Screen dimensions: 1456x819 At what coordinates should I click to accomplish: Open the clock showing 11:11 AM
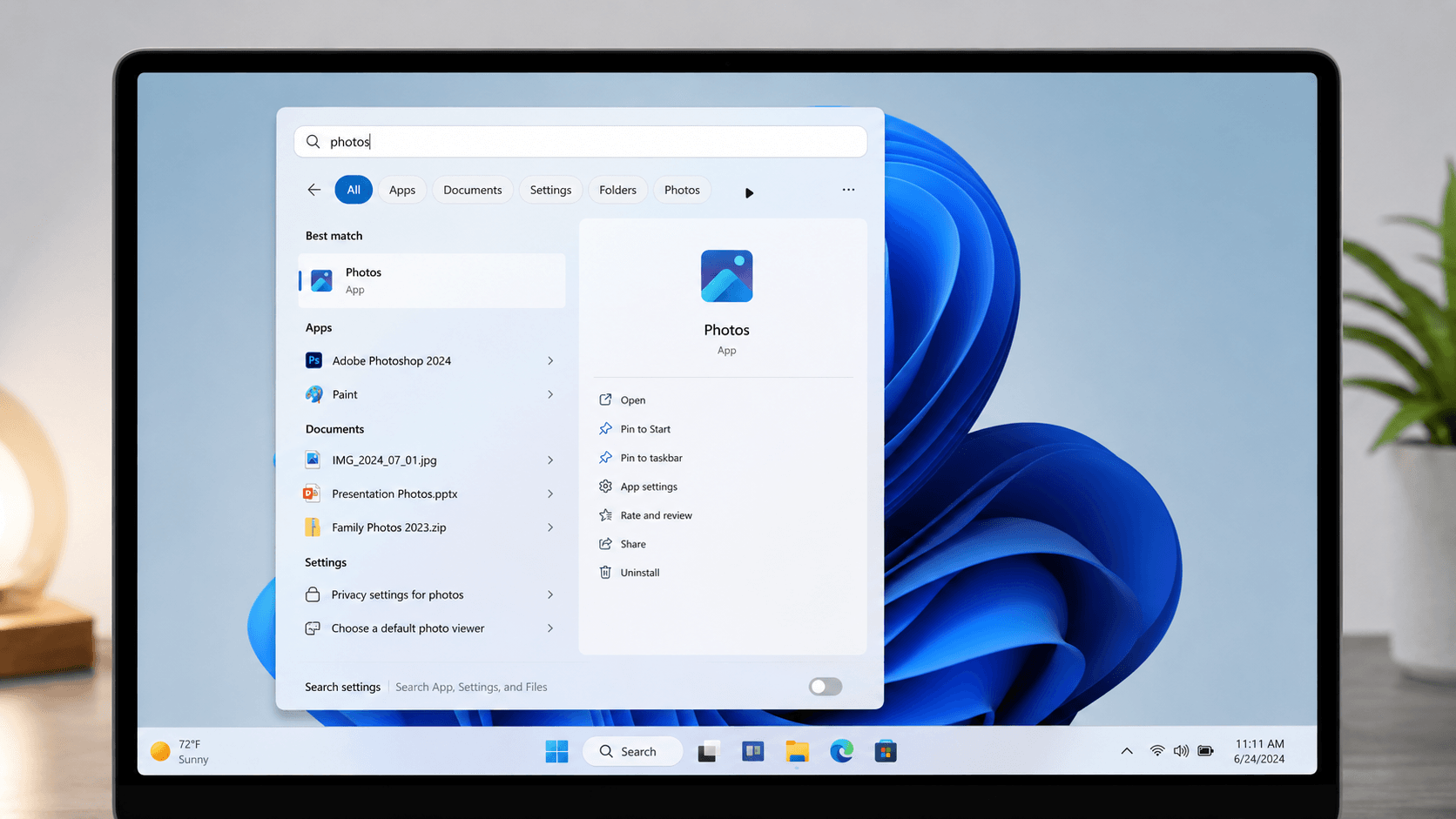click(1259, 751)
